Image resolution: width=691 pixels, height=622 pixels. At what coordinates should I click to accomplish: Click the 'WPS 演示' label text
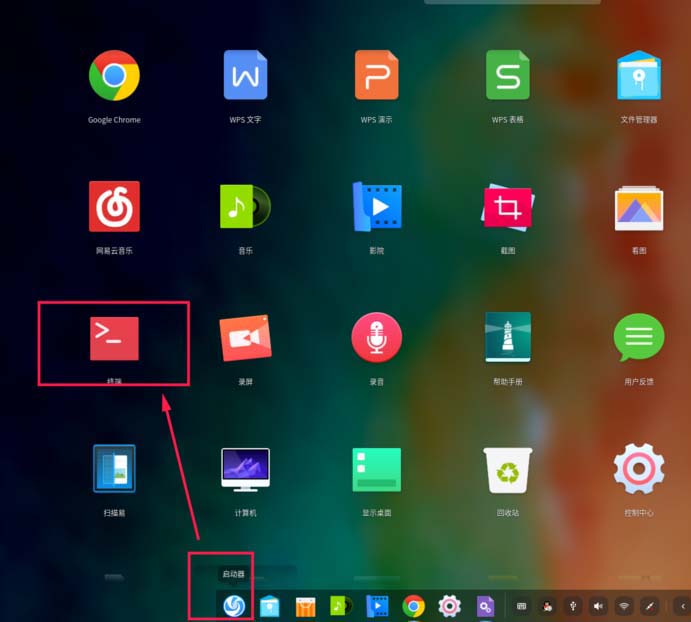[x=377, y=119]
